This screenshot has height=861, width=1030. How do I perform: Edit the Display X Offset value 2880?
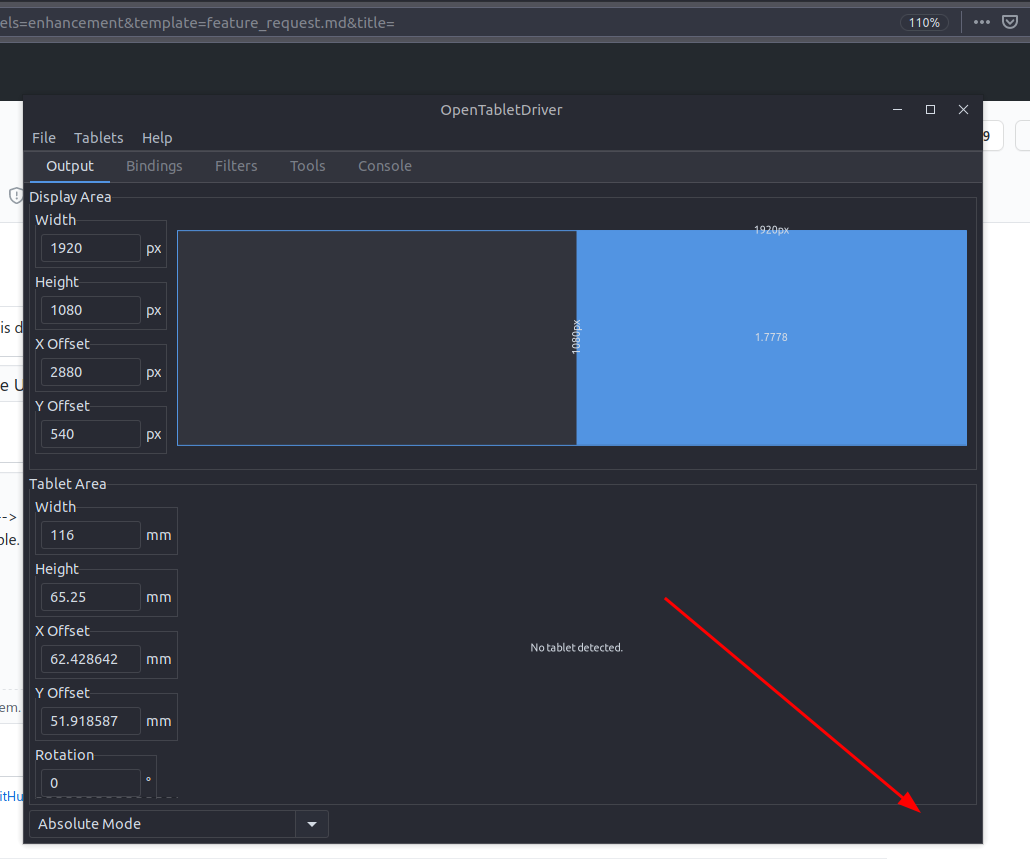pos(89,371)
